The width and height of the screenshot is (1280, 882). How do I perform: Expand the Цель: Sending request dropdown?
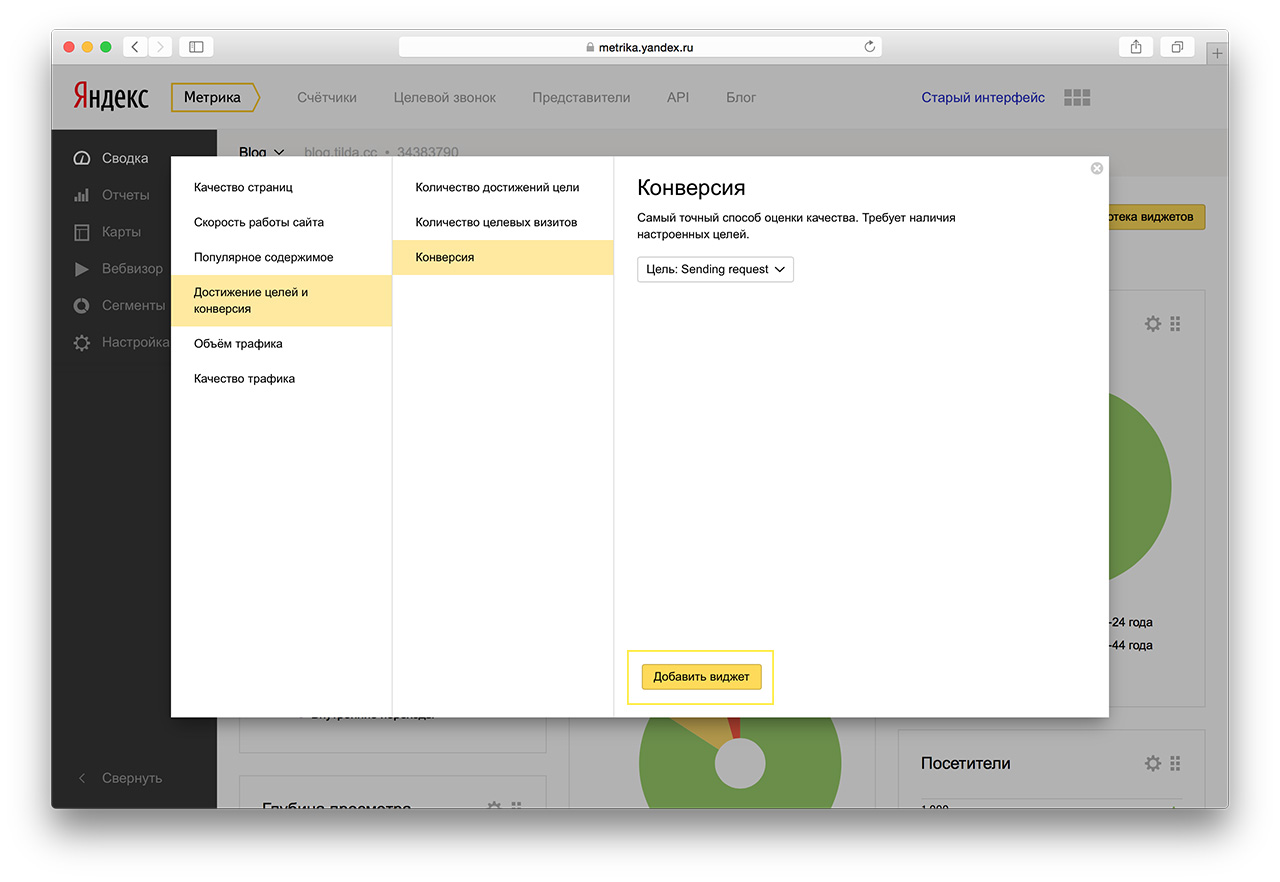pyautogui.click(x=715, y=269)
